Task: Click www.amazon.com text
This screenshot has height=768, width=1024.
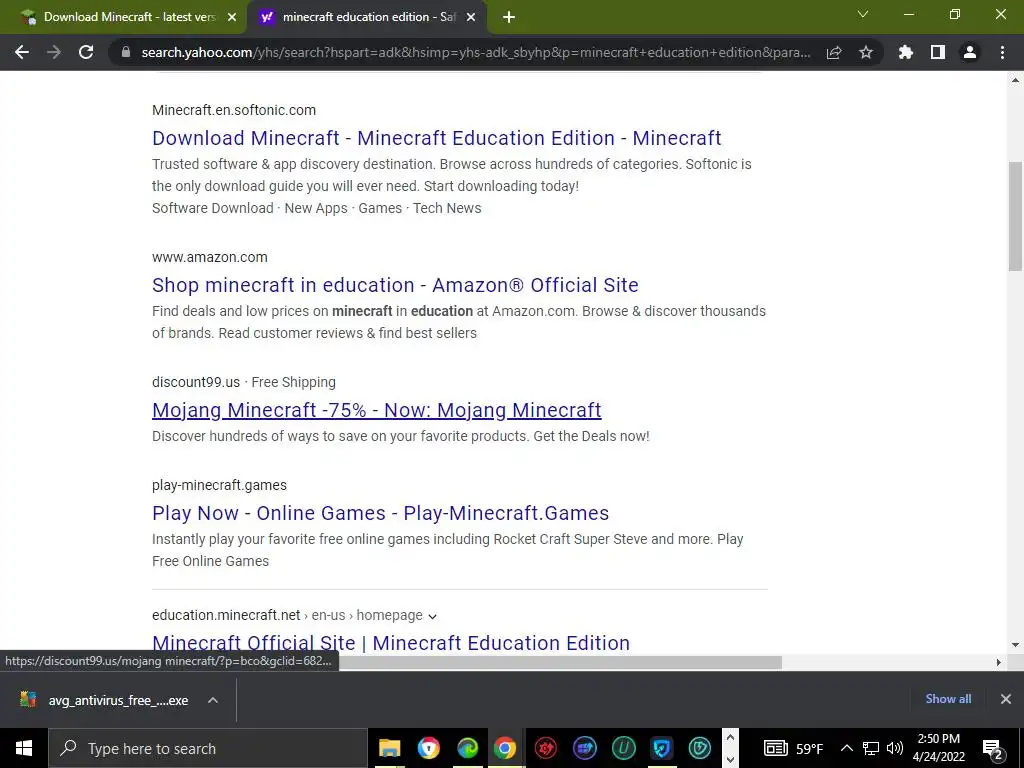Action: (x=210, y=257)
